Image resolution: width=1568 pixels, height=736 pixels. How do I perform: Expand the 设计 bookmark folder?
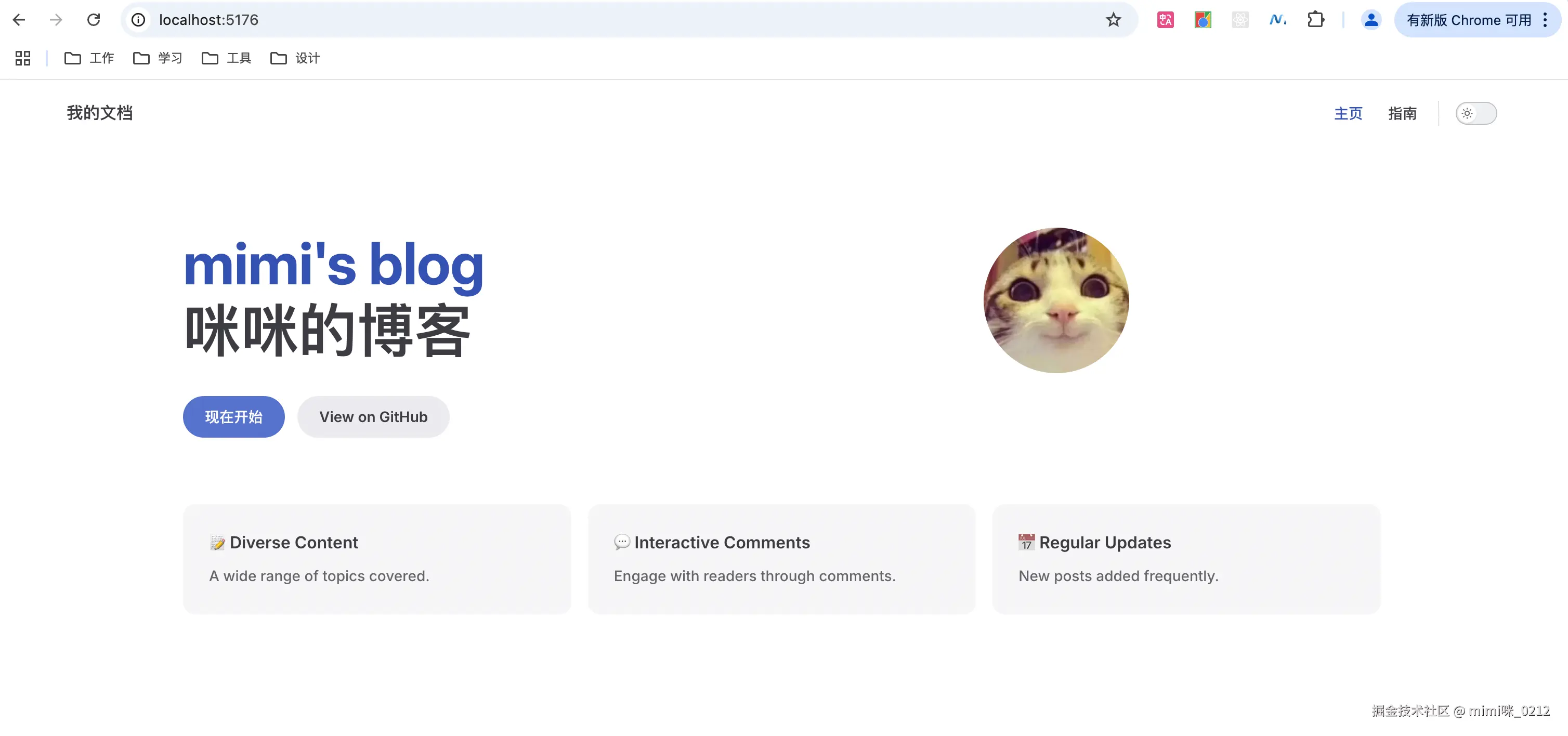point(296,58)
